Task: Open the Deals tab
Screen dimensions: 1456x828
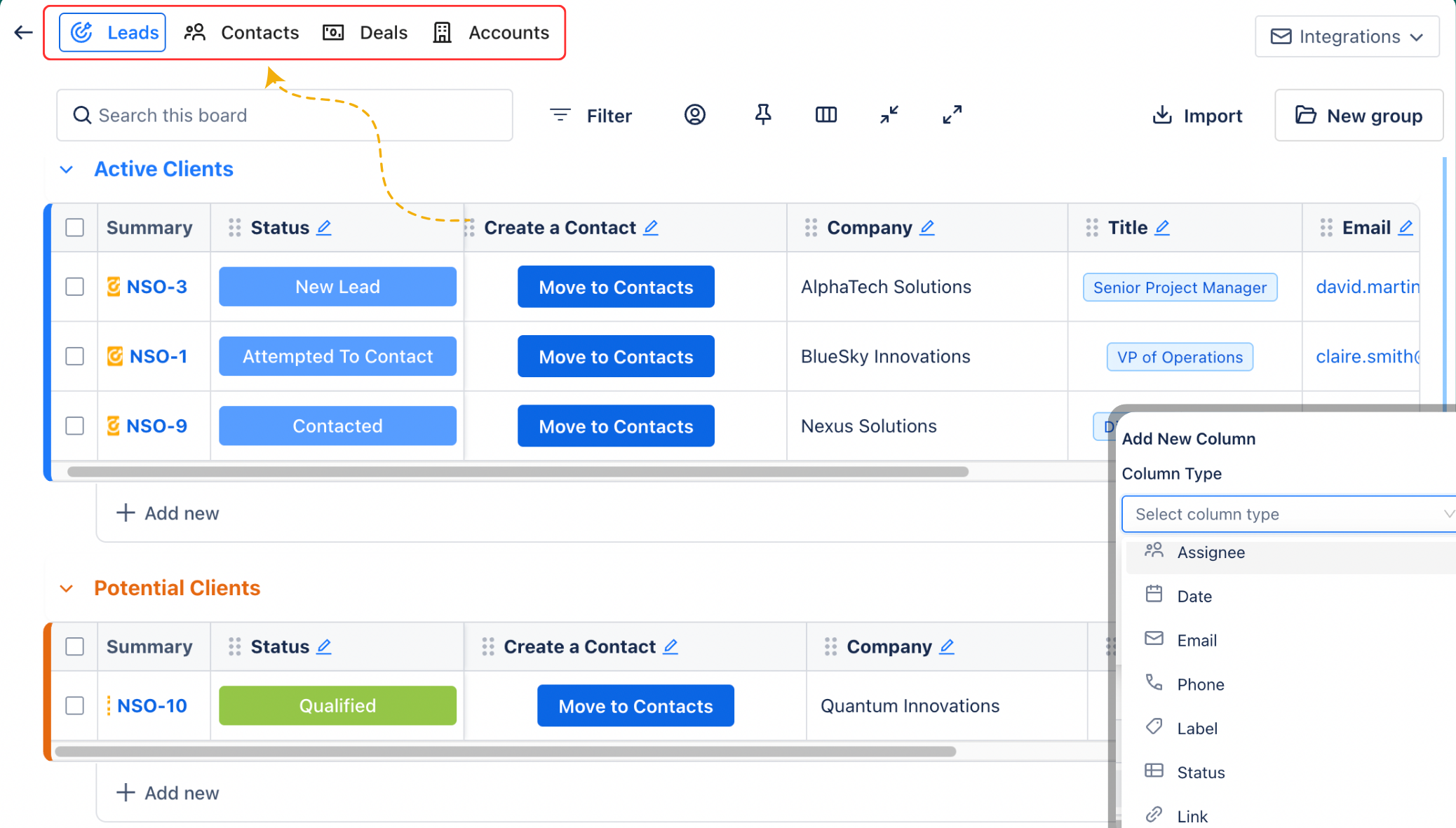Action: click(383, 32)
